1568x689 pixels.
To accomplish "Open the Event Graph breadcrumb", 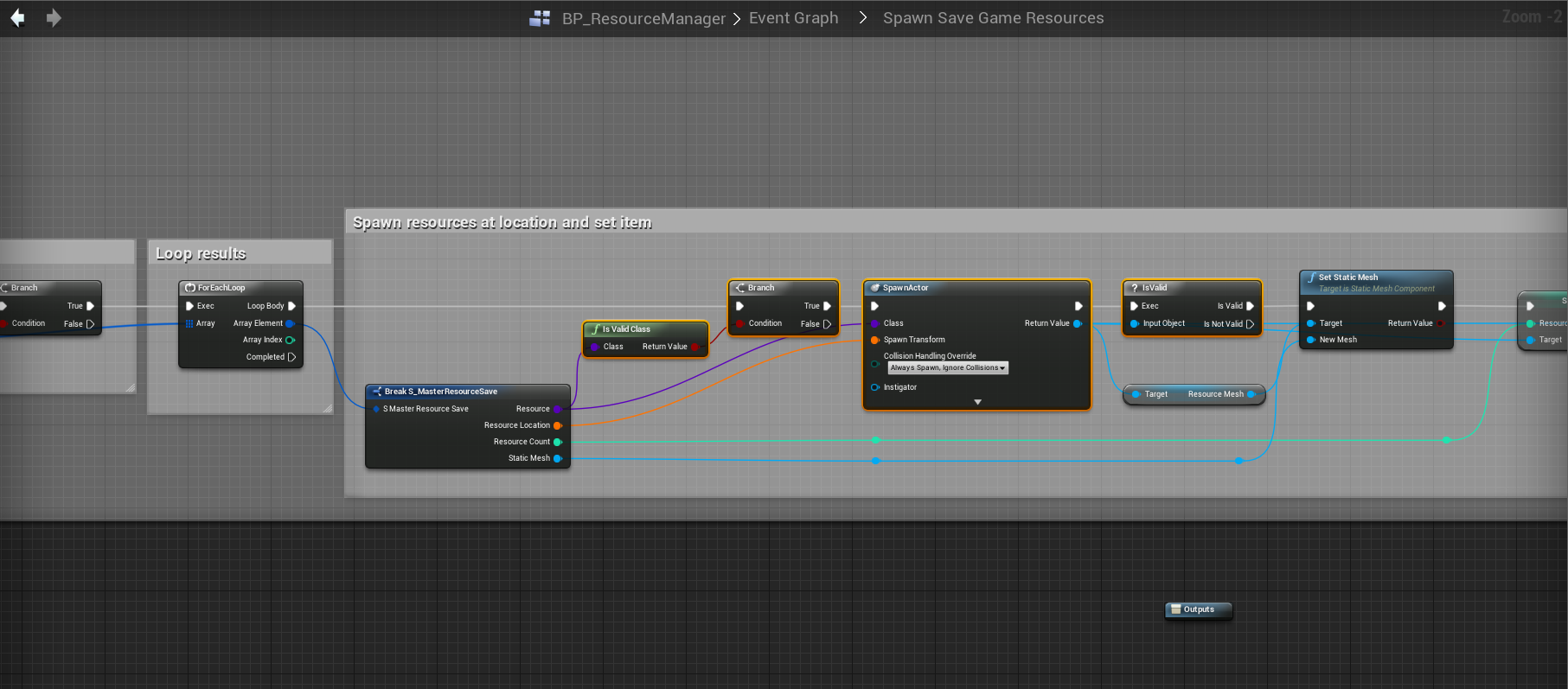I will click(793, 18).
